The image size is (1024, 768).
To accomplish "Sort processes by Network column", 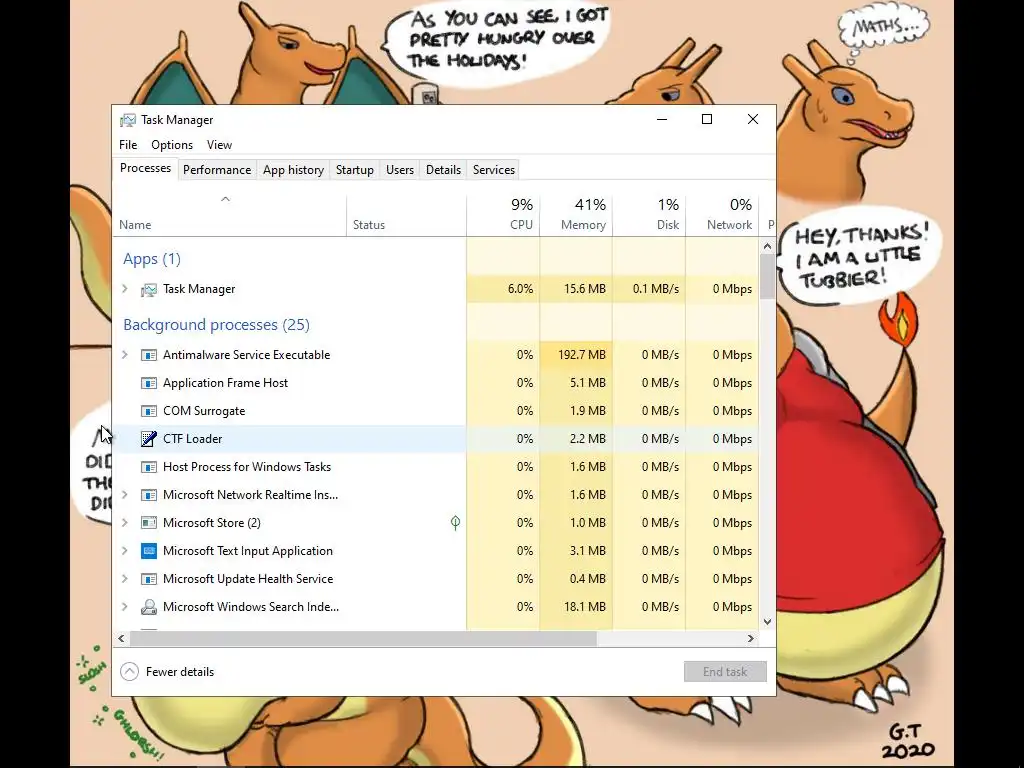I will [722, 215].
